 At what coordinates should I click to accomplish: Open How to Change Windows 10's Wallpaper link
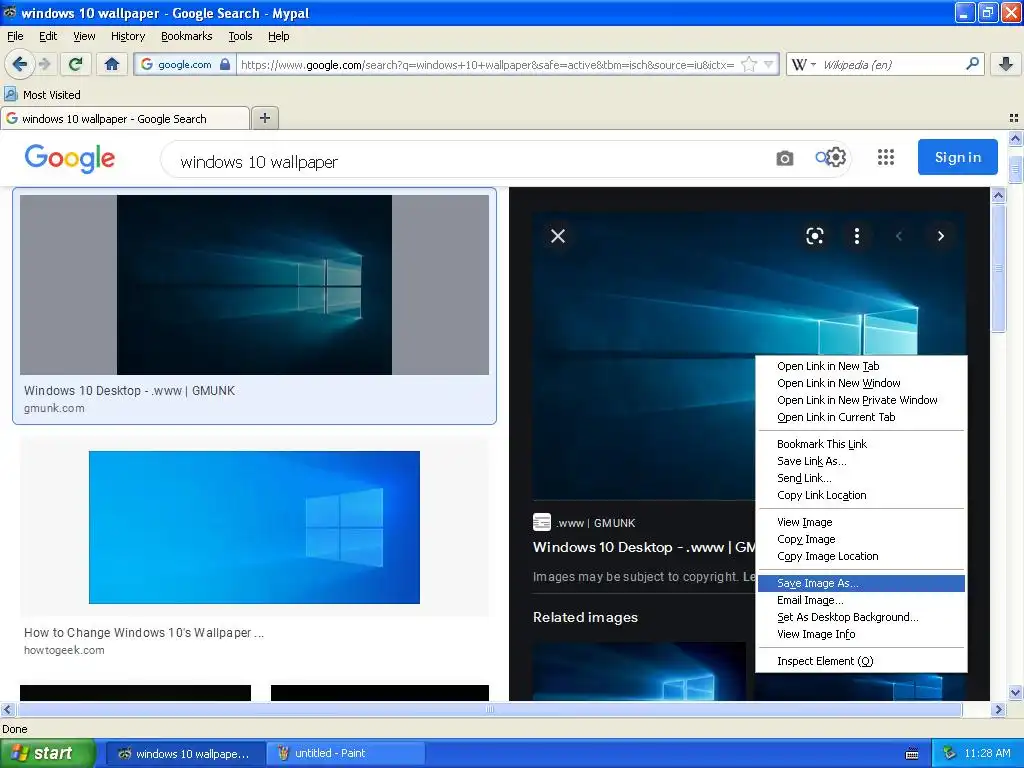click(144, 633)
